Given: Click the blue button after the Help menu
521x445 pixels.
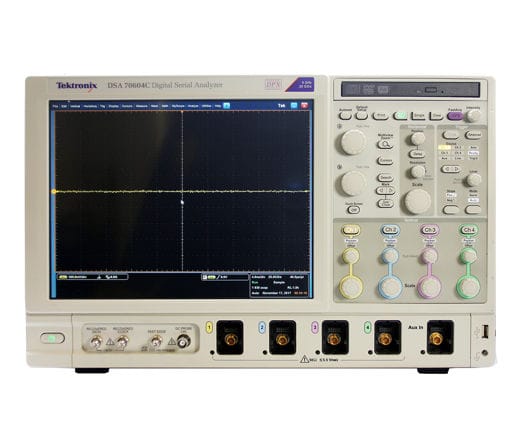Looking at the screenshot, I should 226,106.
